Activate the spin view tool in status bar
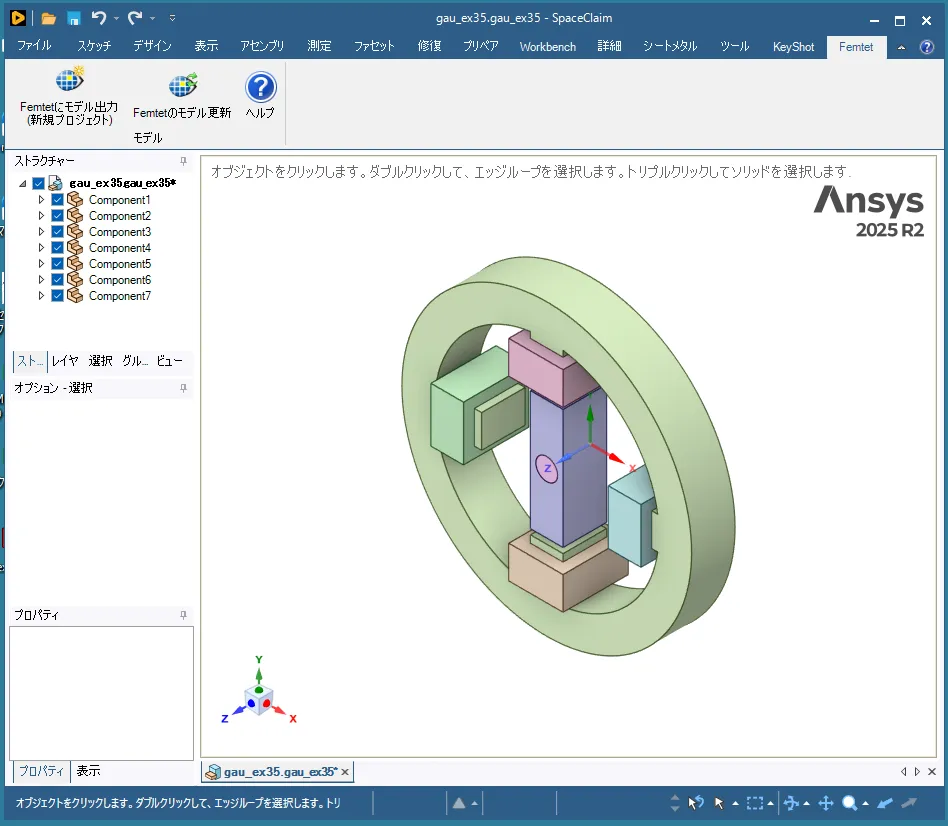 coord(791,803)
